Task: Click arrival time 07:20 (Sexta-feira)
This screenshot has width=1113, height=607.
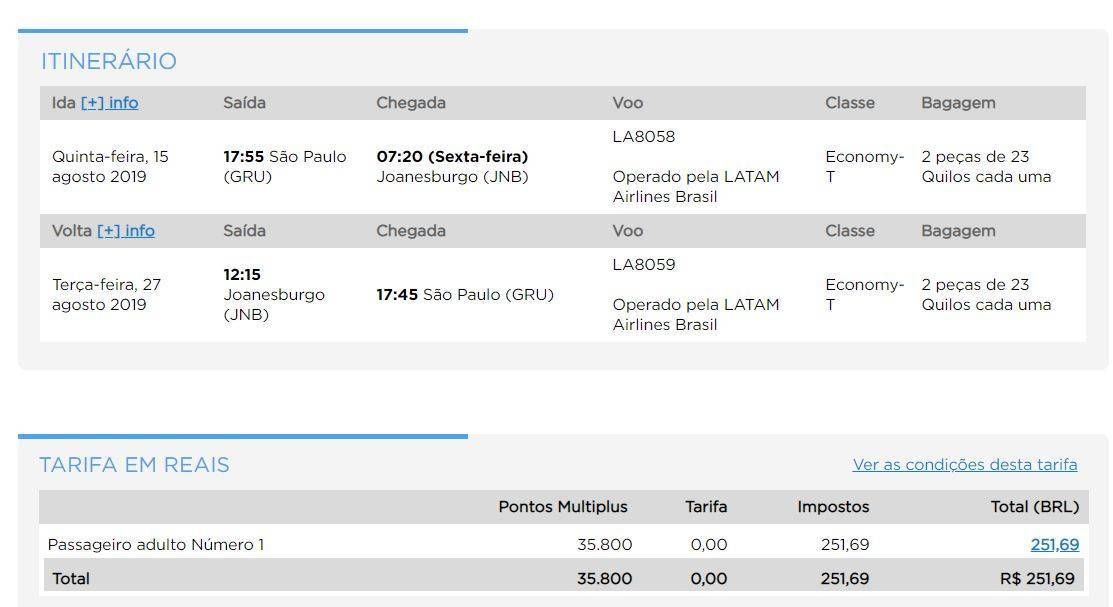Action: [x=452, y=156]
